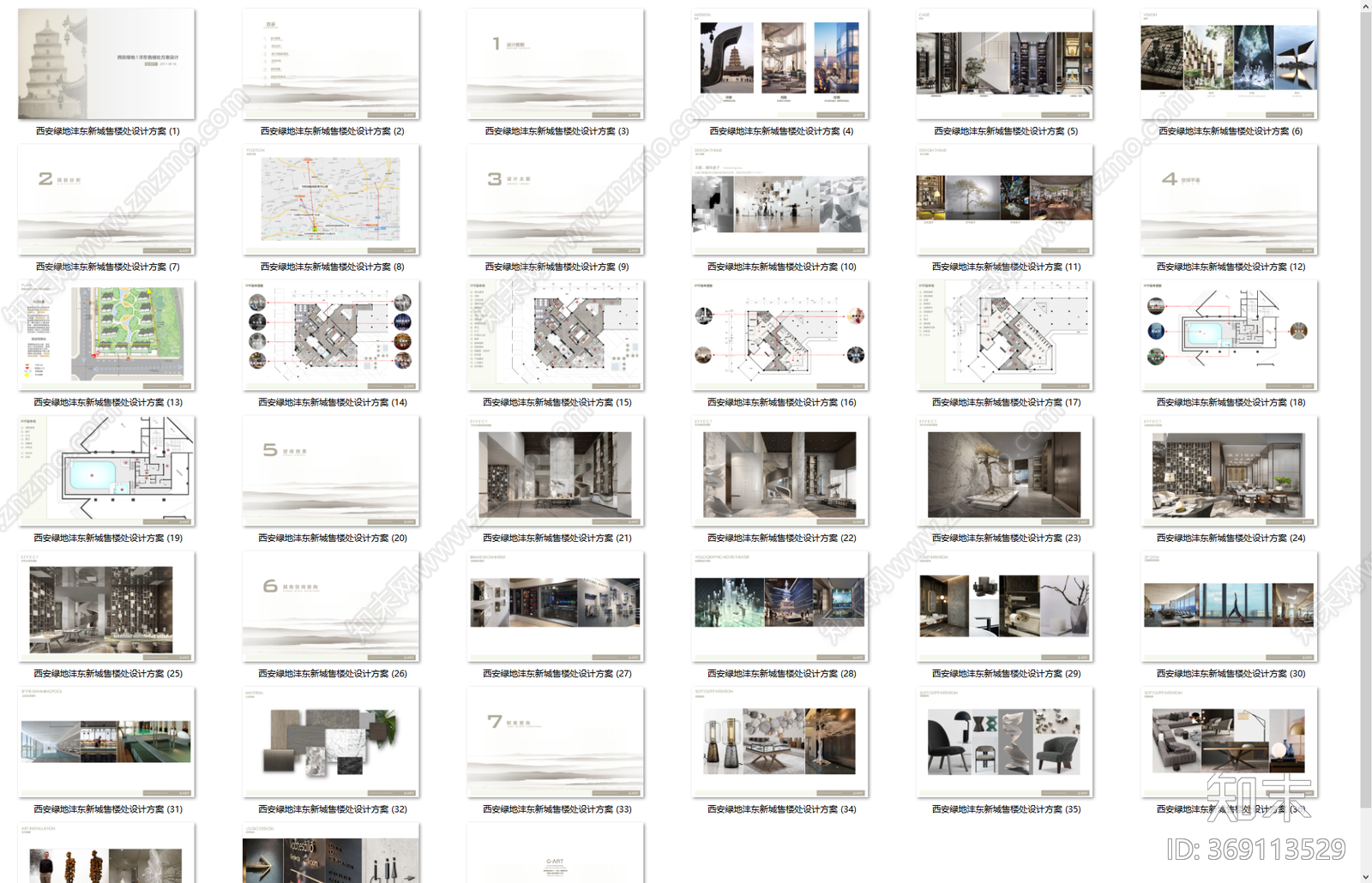Click the scrollbar up arrow

pyautogui.click(x=1366, y=7)
